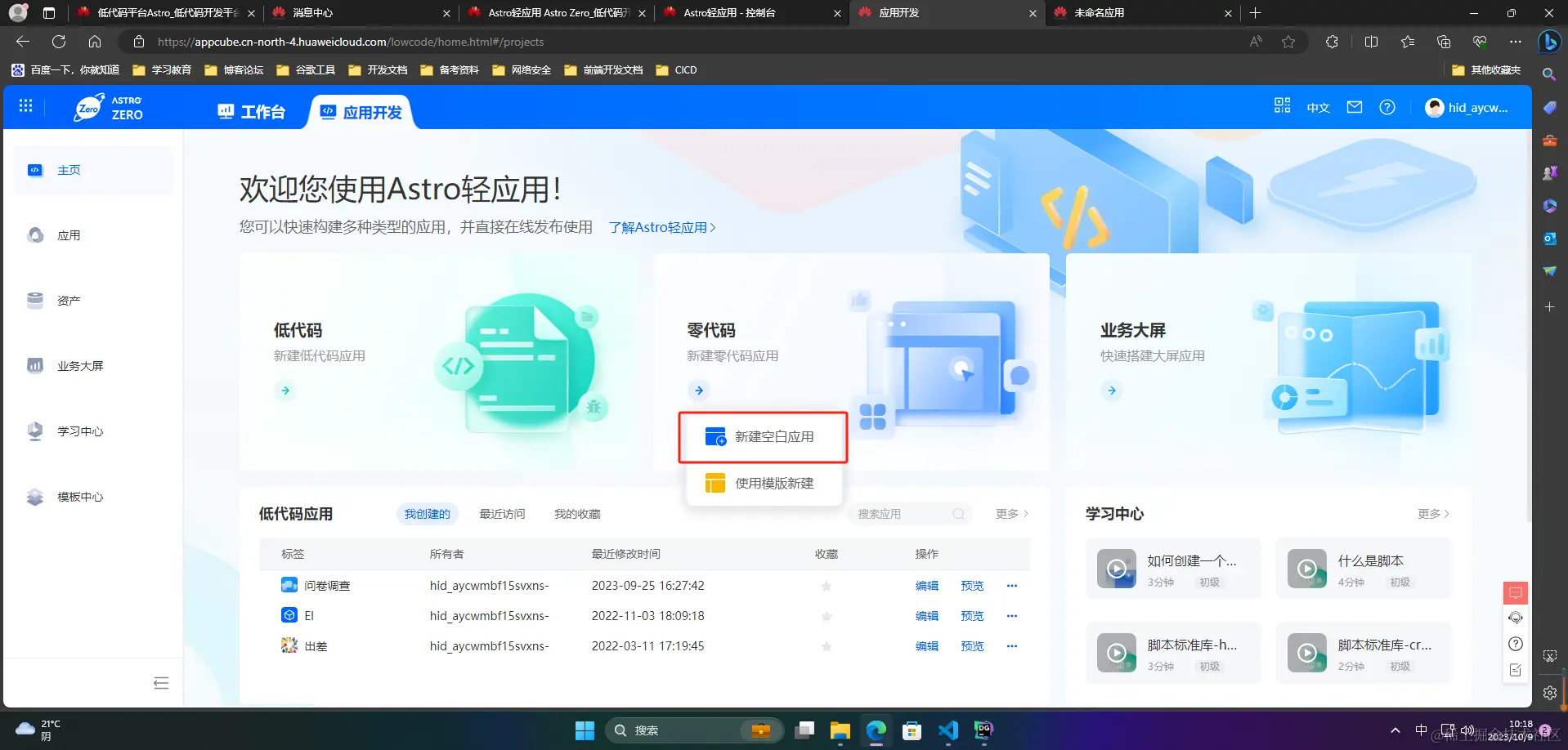
Task: Open the floating help question icon
Action: [1516, 644]
